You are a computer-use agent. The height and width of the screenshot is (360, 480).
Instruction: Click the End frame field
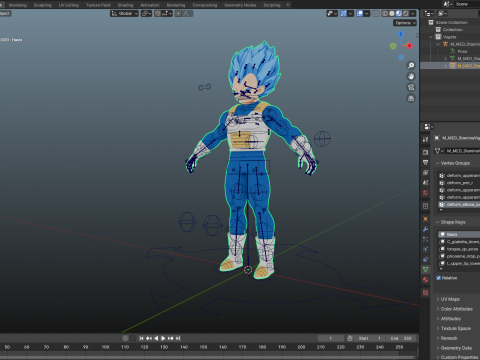(x=401, y=338)
